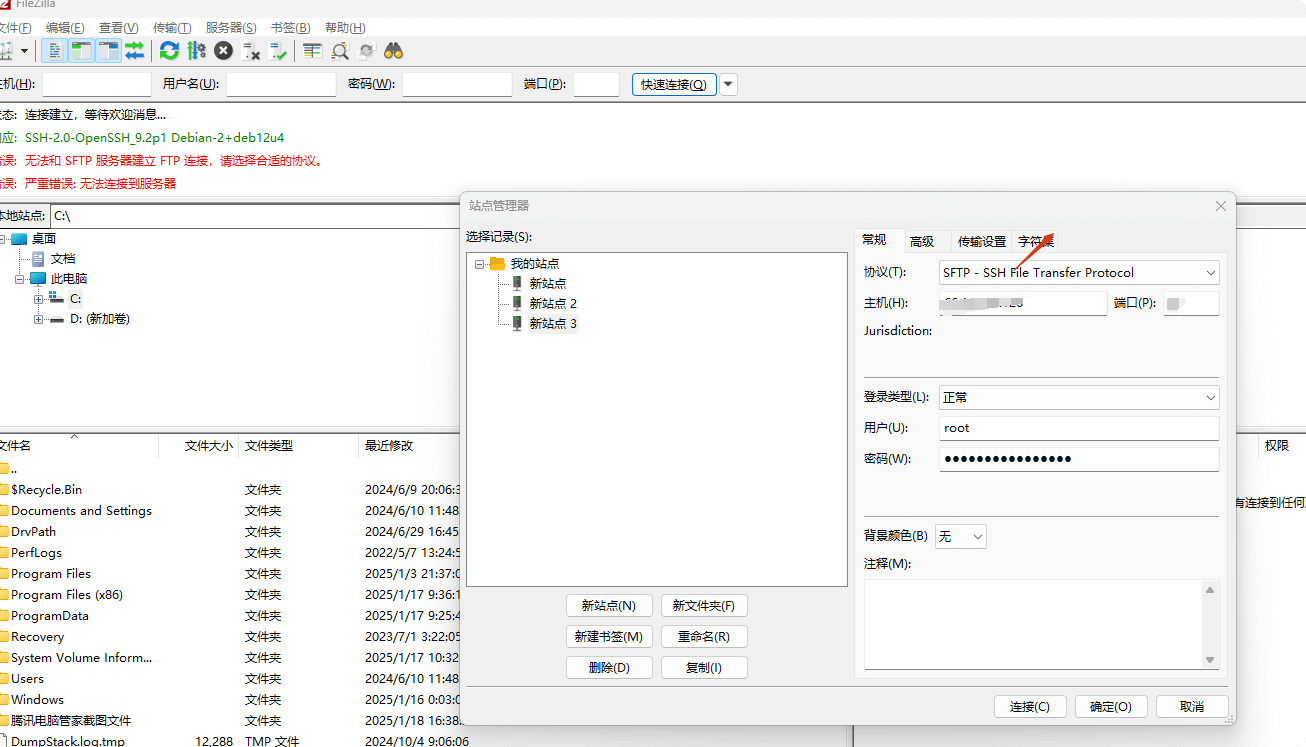1306x747 pixels.
Task: Click the 新文件夹(F) button
Action: (704, 606)
